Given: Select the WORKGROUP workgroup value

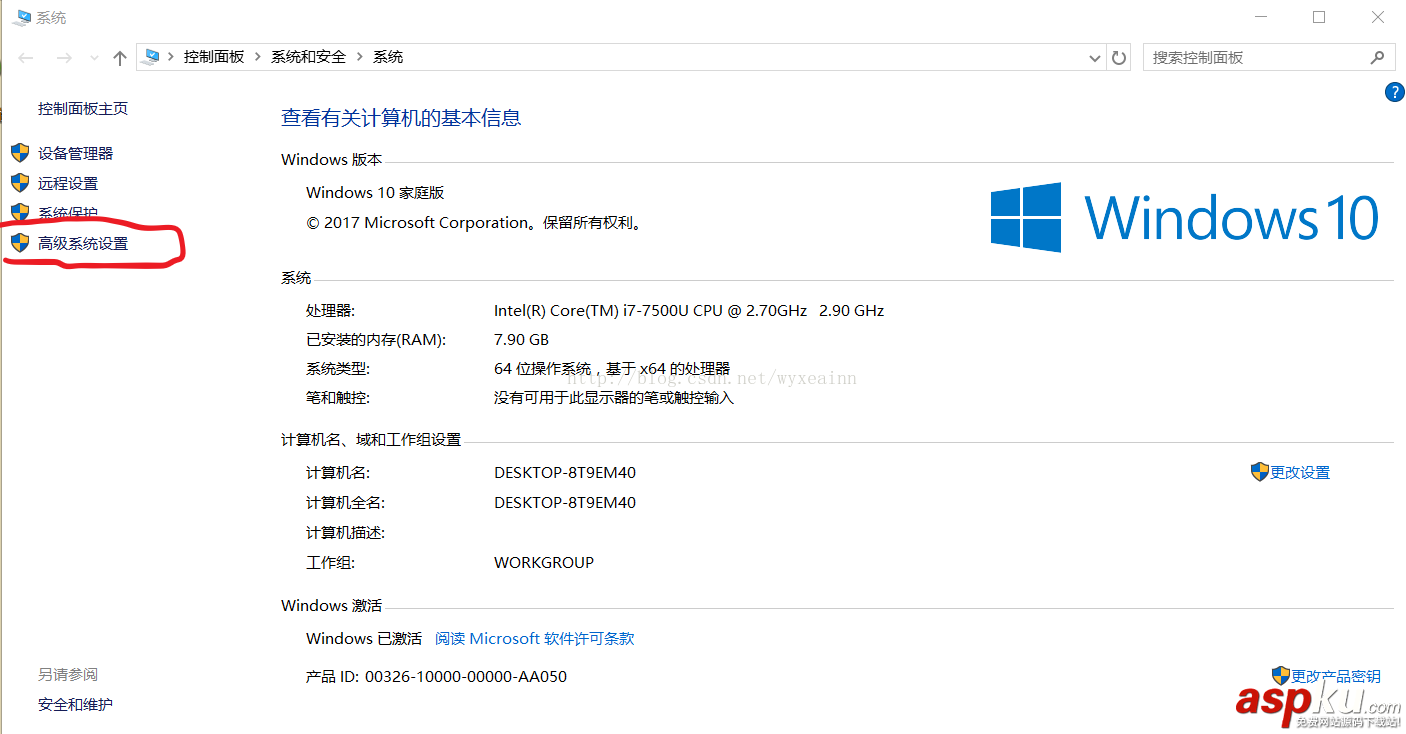Looking at the screenshot, I should [x=544, y=562].
